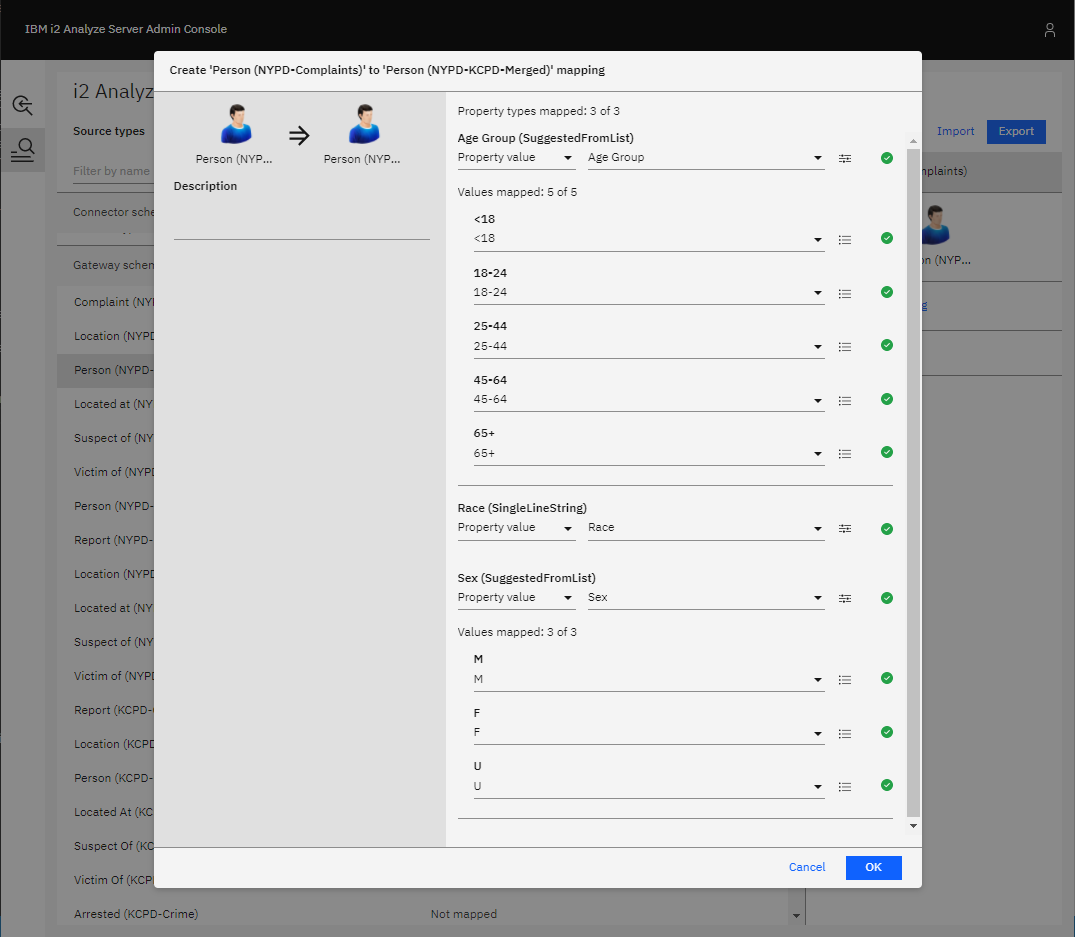Click the green check status for 65+

tap(886, 452)
